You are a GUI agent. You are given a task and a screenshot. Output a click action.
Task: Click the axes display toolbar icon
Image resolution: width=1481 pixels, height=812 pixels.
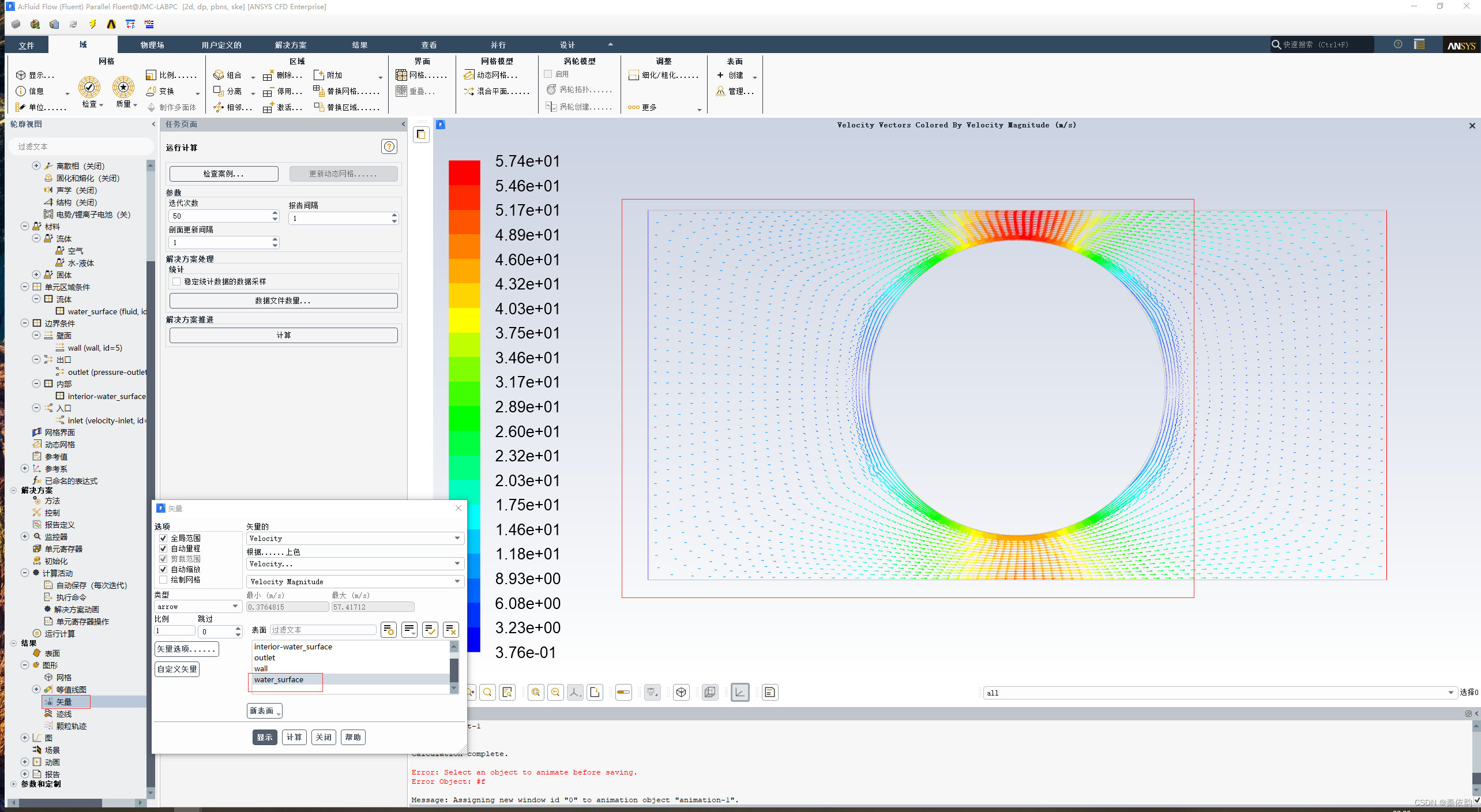(740, 692)
